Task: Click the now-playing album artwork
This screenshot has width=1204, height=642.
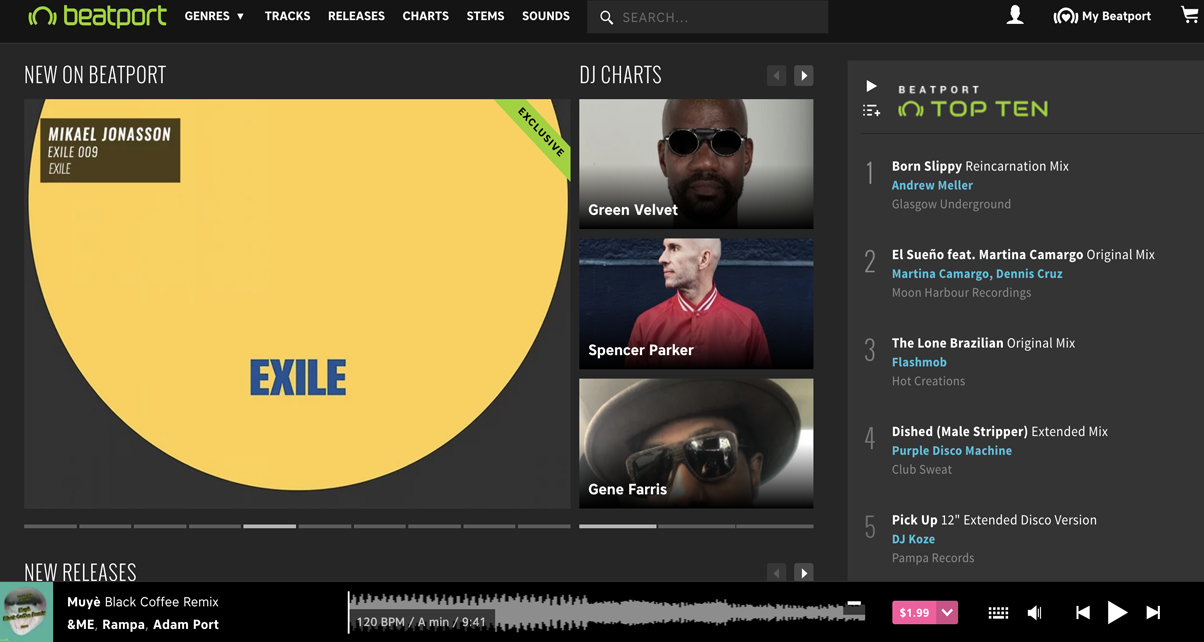Action: [26, 612]
